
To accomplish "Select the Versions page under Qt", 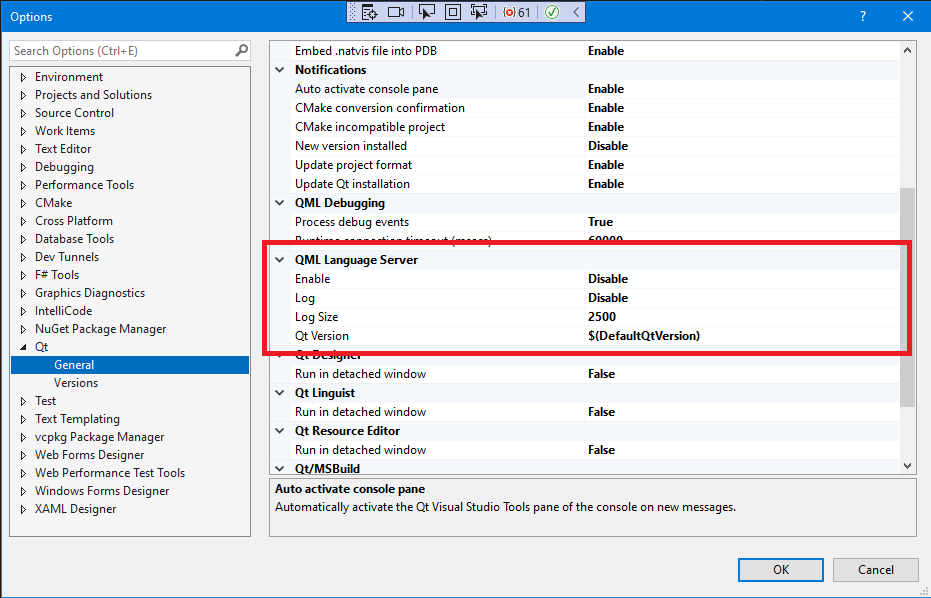I will point(76,382).
